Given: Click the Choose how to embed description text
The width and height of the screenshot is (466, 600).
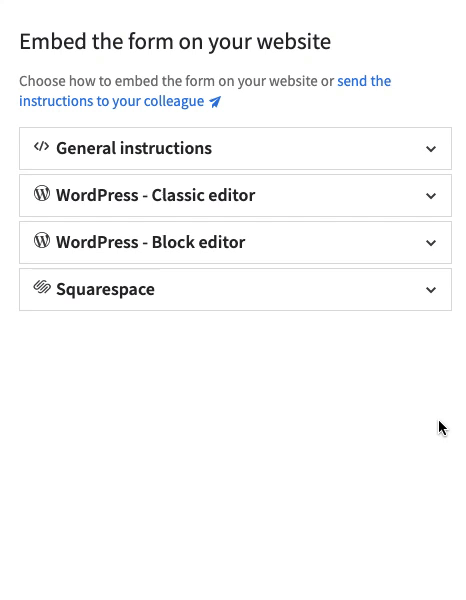Looking at the screenshot, I should (x=176, y=81).
